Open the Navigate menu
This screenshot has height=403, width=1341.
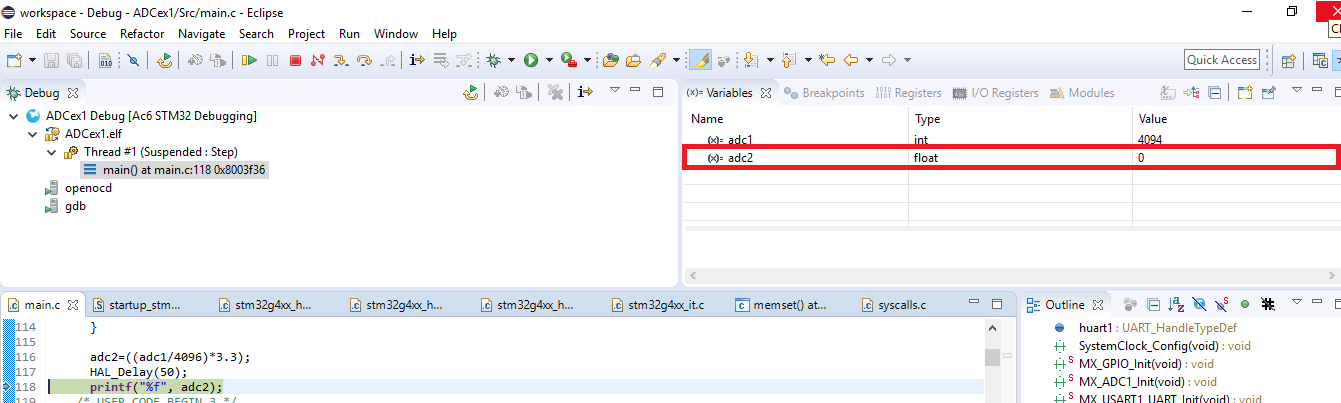coord(201,34)
